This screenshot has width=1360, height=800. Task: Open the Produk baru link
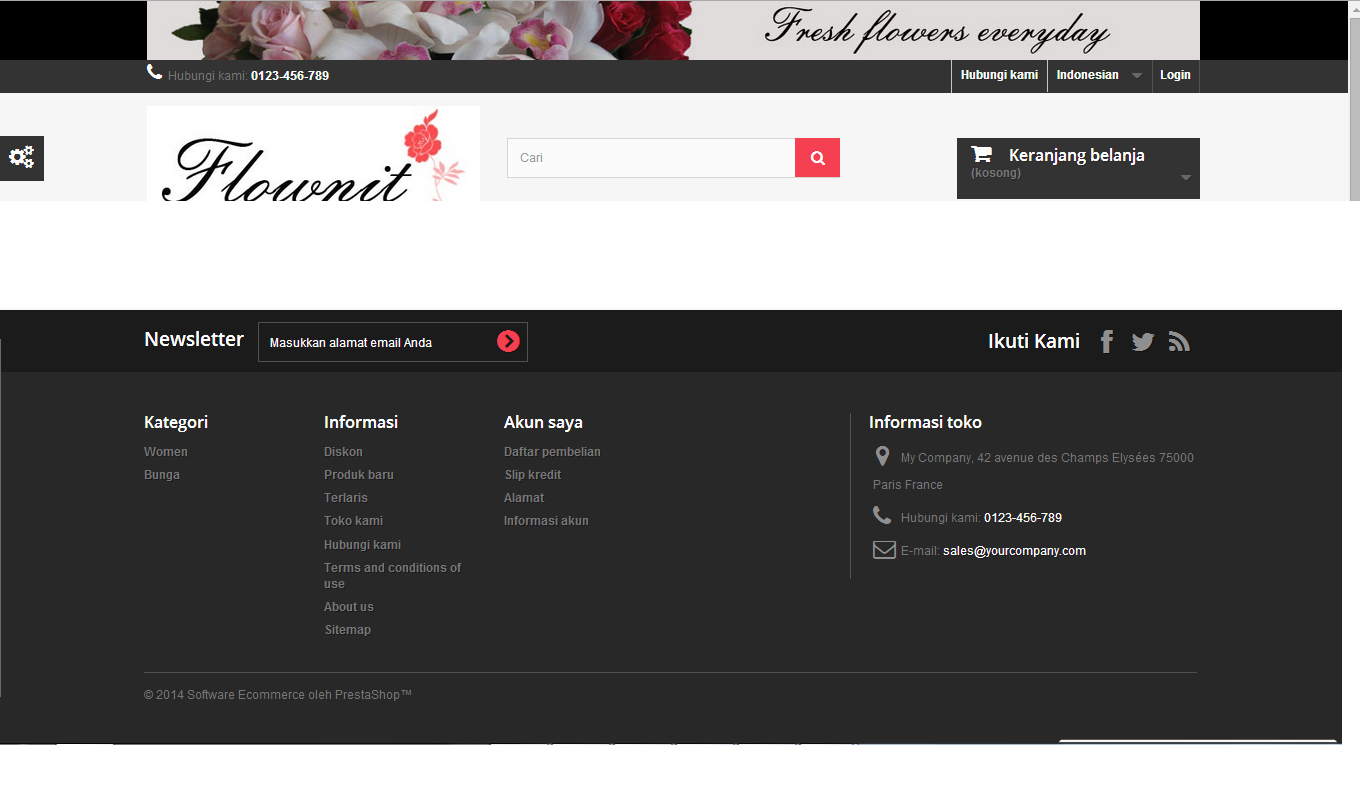(x=359, y=475)
